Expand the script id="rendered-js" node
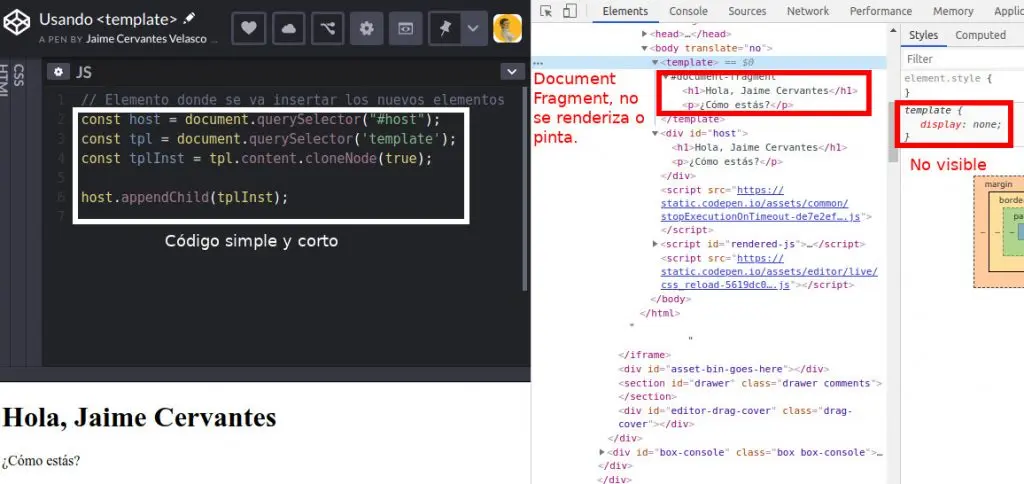The image size is (1024, 484). (x=655, y=244)
